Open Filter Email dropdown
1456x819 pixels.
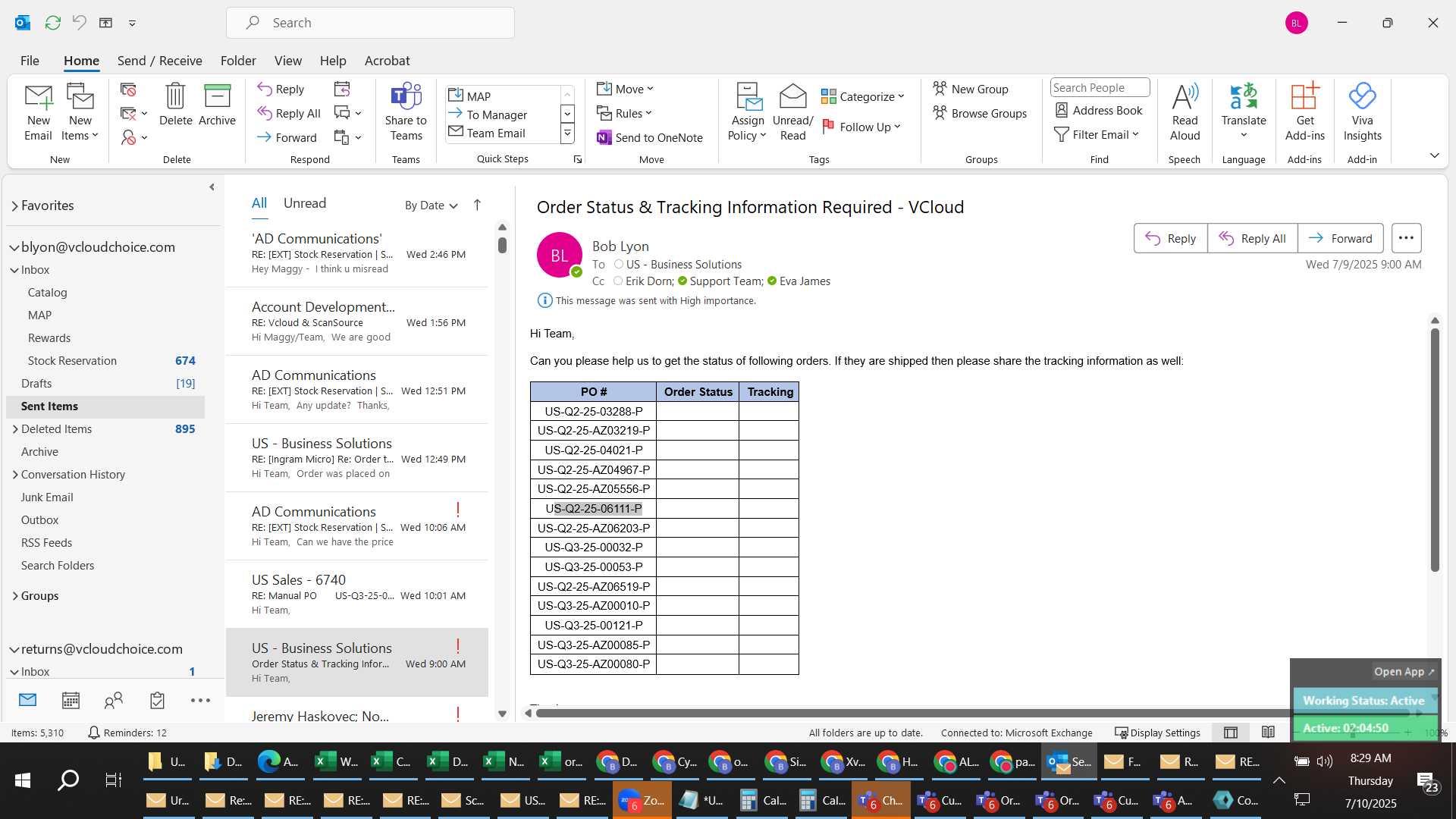[x=1097, y=134]
